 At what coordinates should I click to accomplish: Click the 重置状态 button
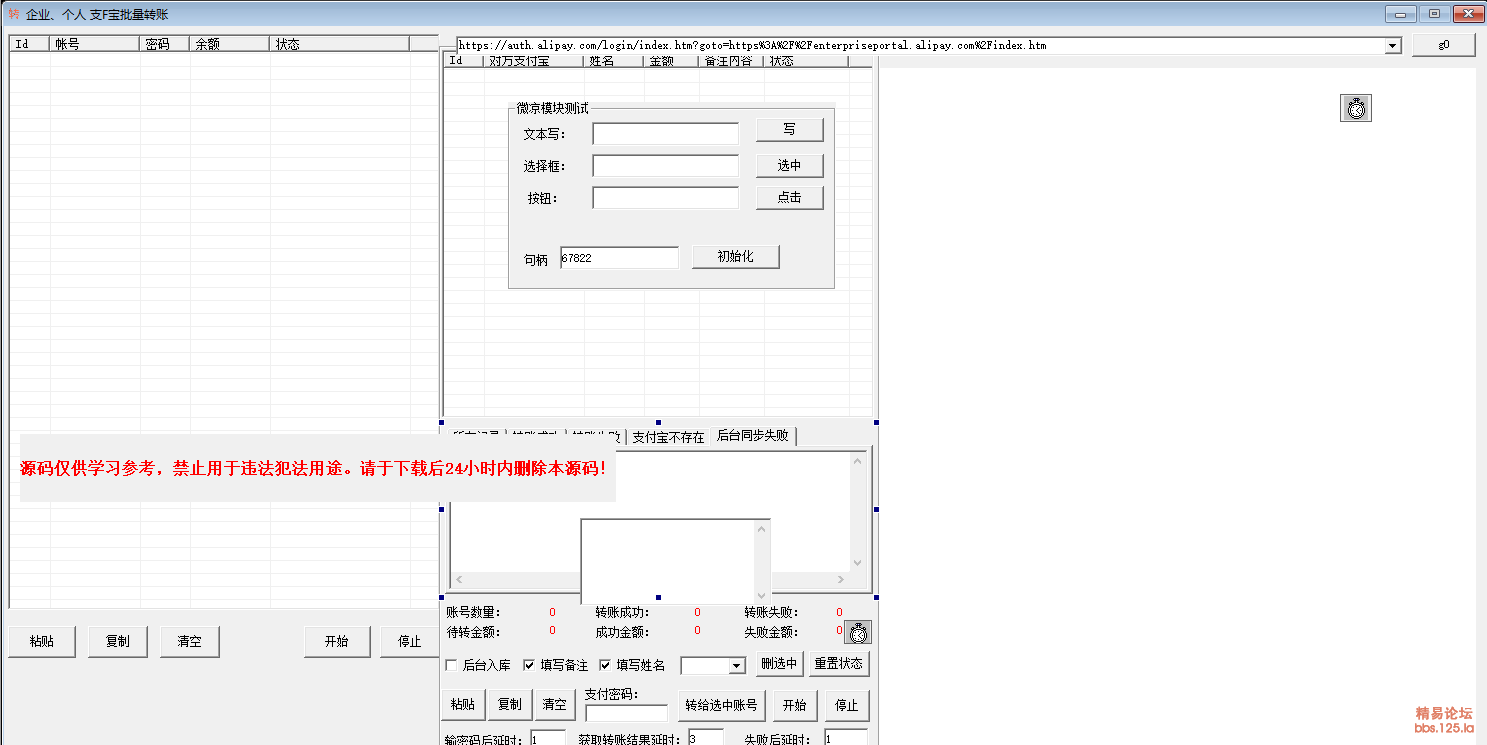click(x=838, y=663)
